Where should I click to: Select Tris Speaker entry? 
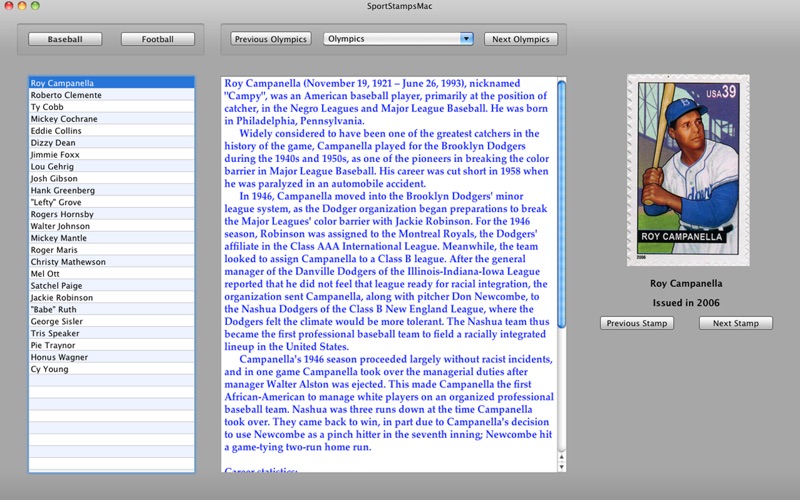coord(112,333)
